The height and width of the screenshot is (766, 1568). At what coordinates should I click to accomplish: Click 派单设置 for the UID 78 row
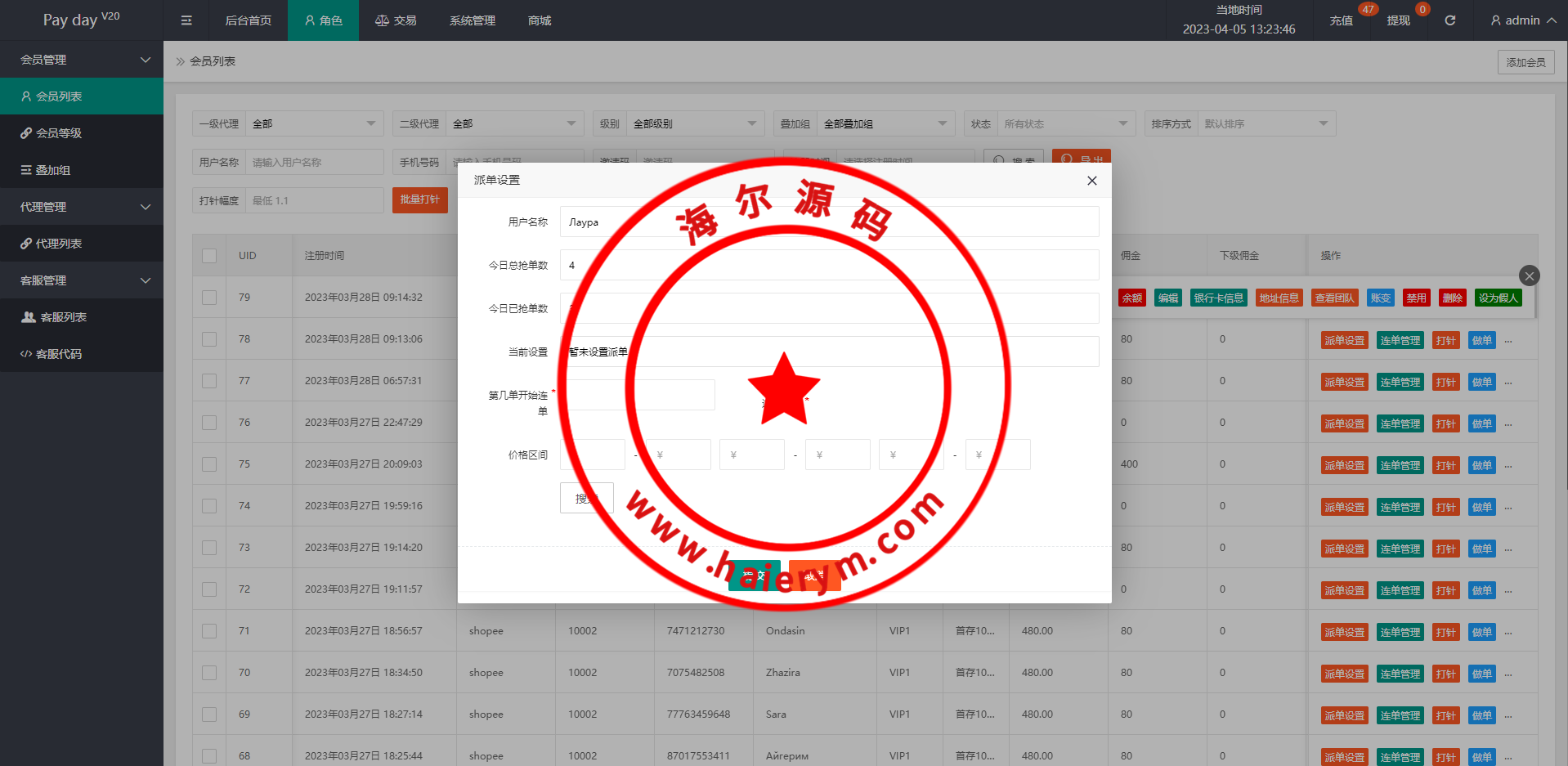pyautogui.click(x=1345, y=341)
